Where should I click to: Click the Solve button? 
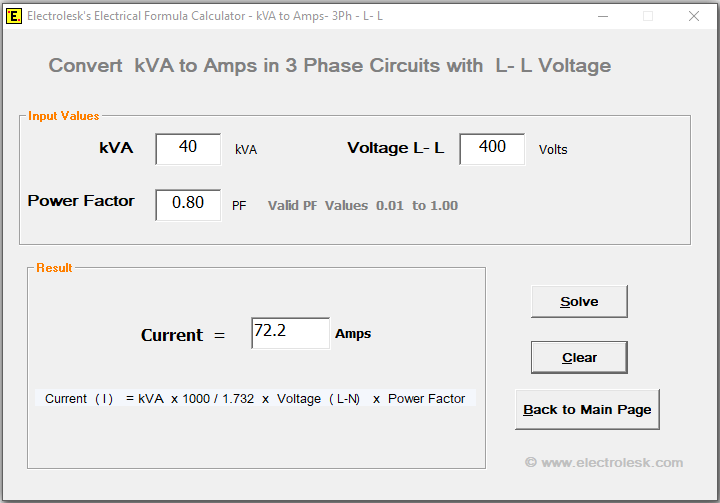pos(579,302)
